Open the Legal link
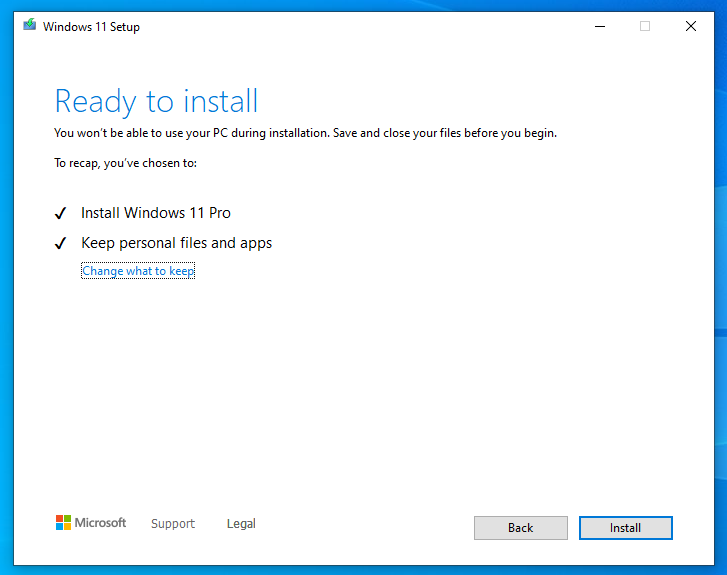Screen dimensions: 727x575 coord(241,524)
